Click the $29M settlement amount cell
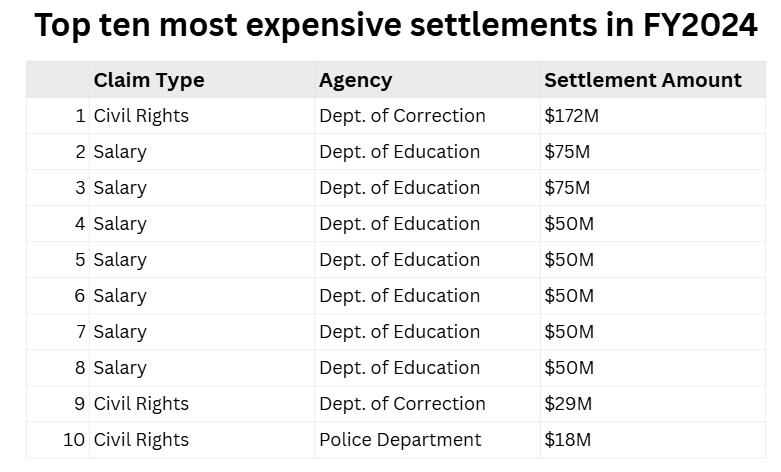The image size is (781, 472). pyautogui.click(x=568, y=404)
